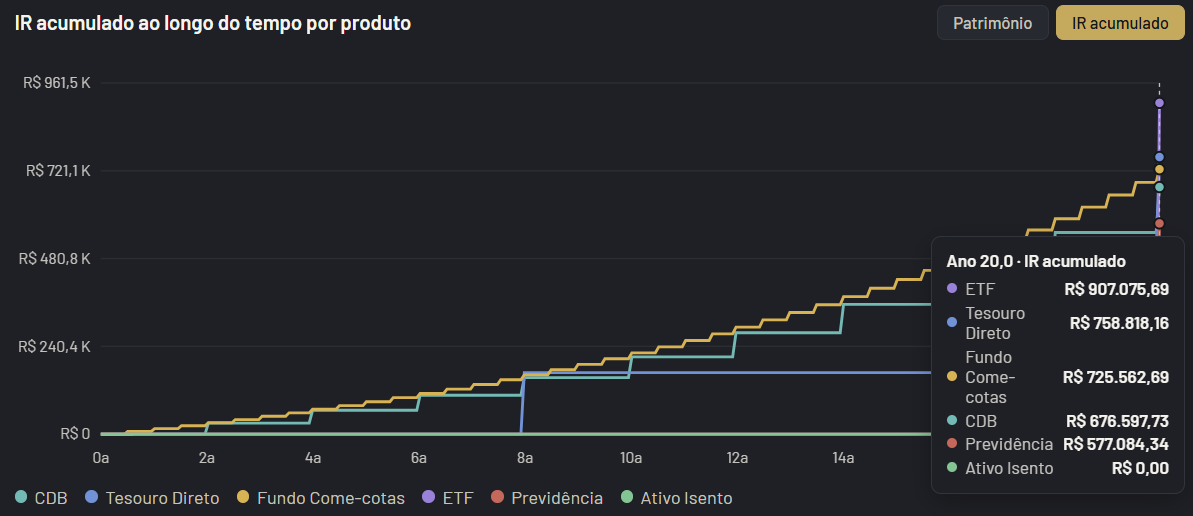Click the R$ 758.818,16 Tesouro Direto value
Viewport: 1193px width, 516px height.
click(1119, 323)
